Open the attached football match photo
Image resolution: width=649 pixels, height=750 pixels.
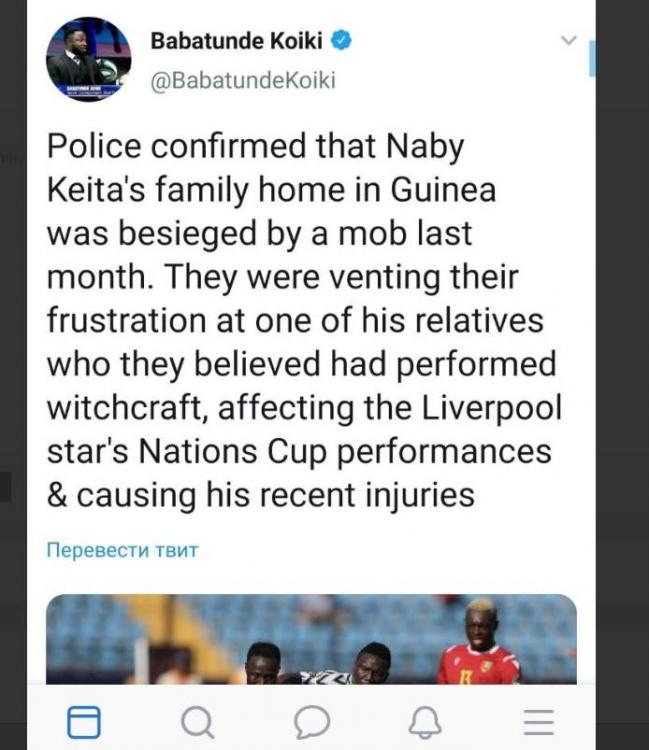pos(311,640)
